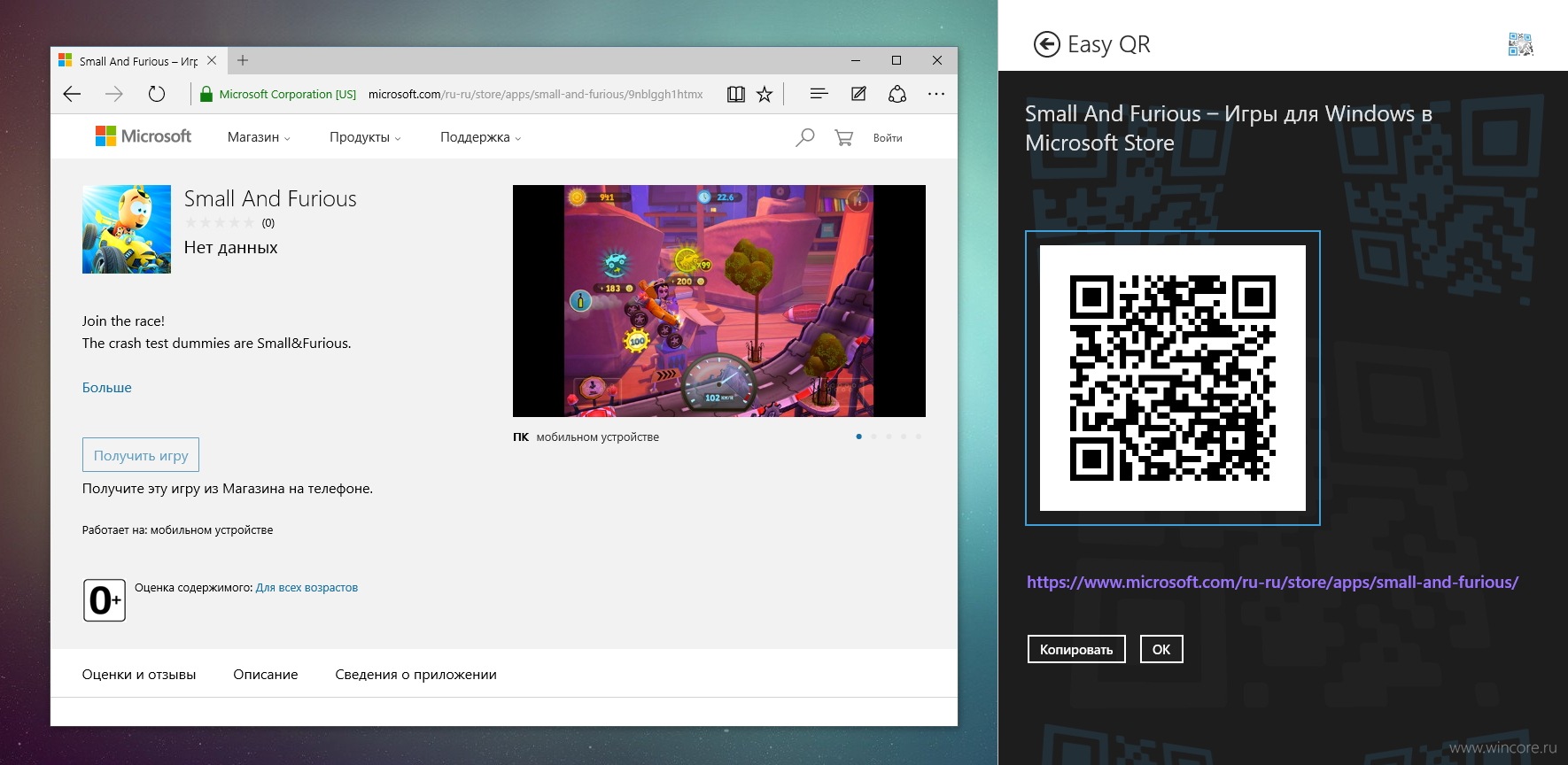
Task: Expand the Продукты dropdown menu
Action: point(365,137)
